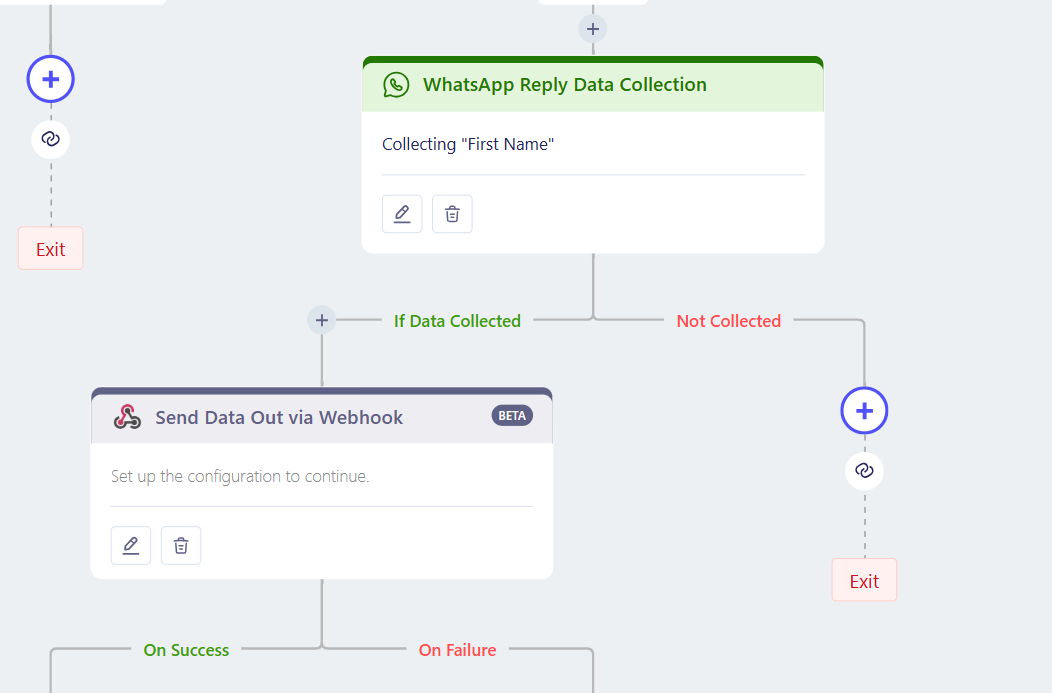The width and height of the screenshot is (1052, 693).
Task: Add step with blue plus under Not Collected
Action: (x=864, y=411)
